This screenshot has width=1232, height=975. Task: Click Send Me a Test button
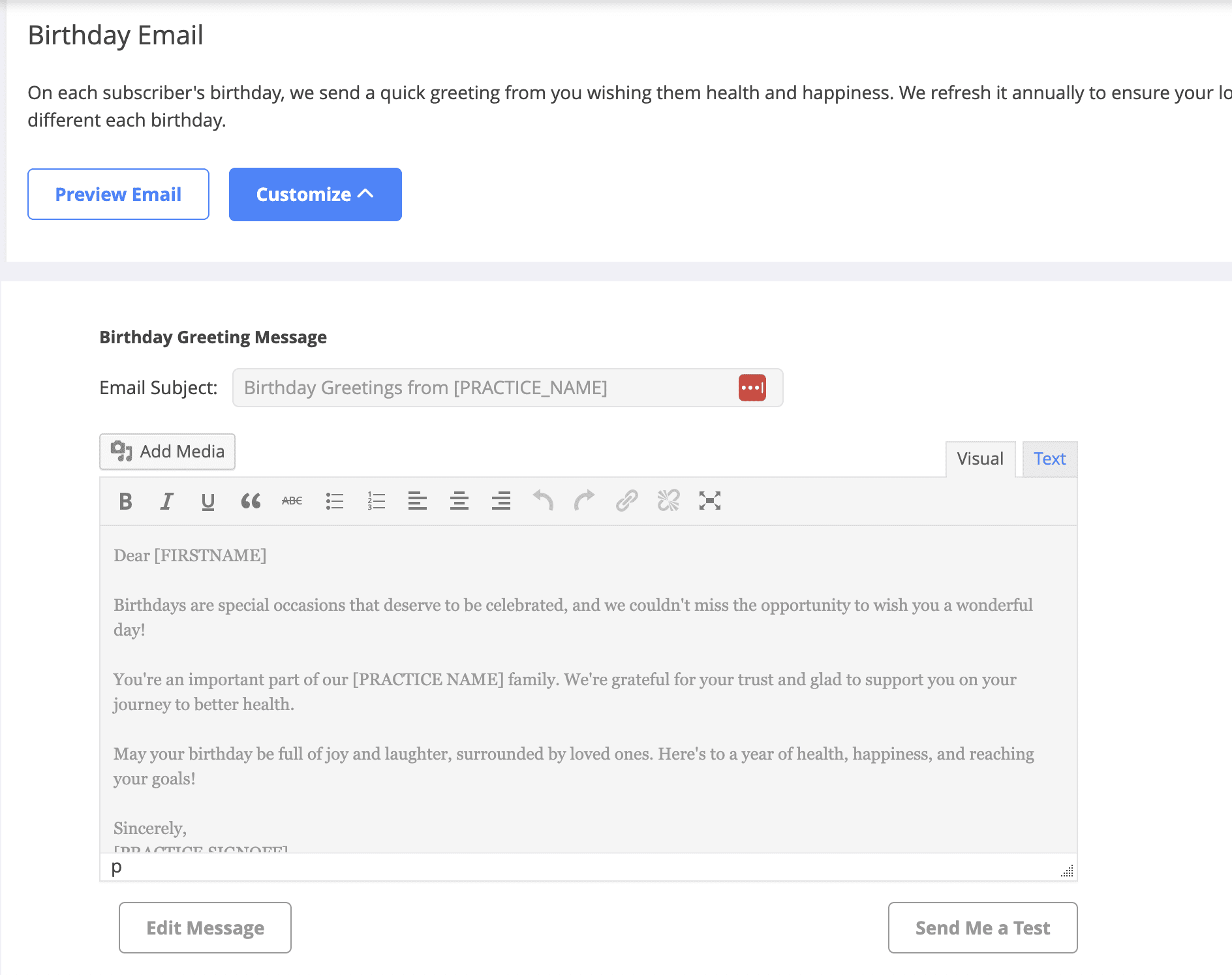coord(983,927)
